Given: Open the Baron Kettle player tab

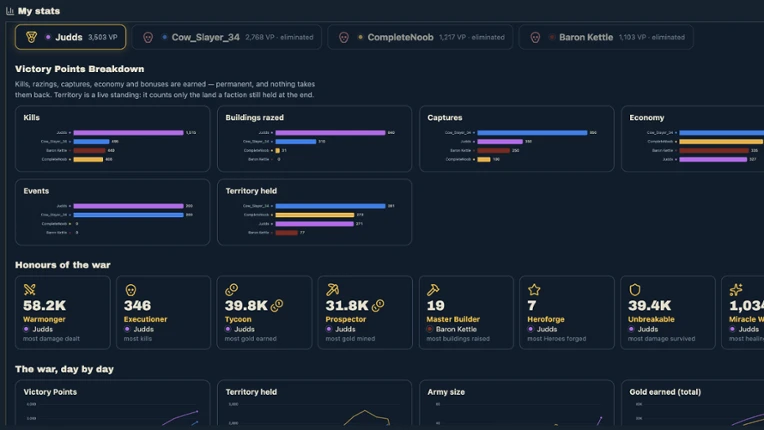Looking at the screenshot, I should click(x=606, y=37).
